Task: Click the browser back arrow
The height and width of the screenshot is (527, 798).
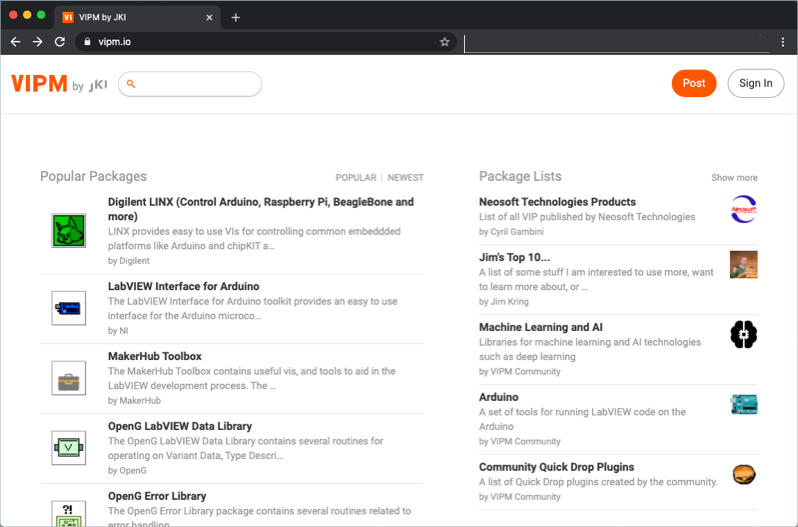Action: pos(15,42)
